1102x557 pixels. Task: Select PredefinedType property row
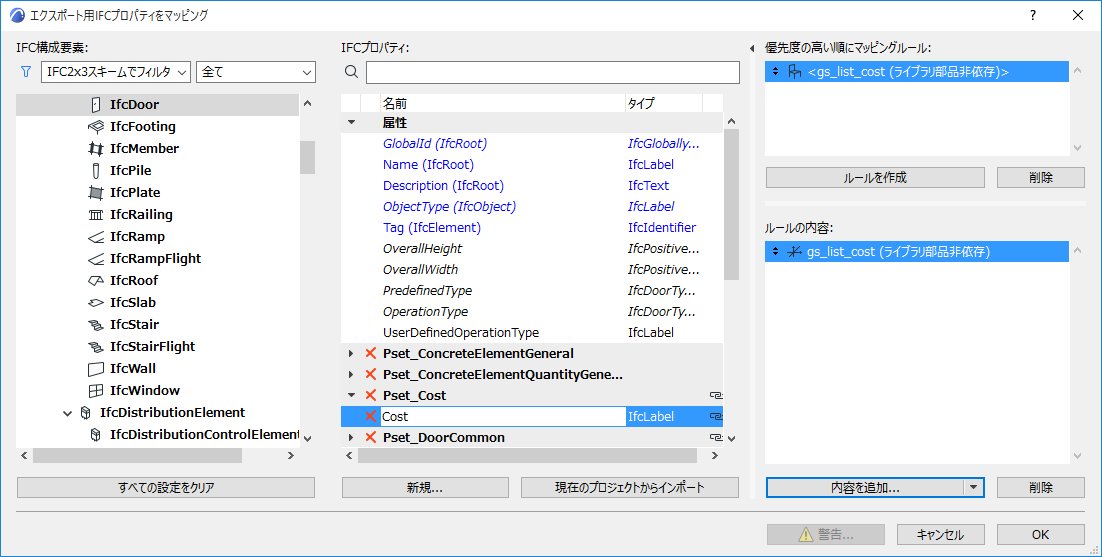pos(532,291)
